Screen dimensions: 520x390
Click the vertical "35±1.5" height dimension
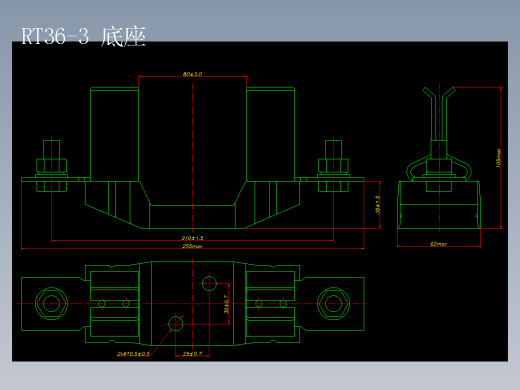[377, 205]
